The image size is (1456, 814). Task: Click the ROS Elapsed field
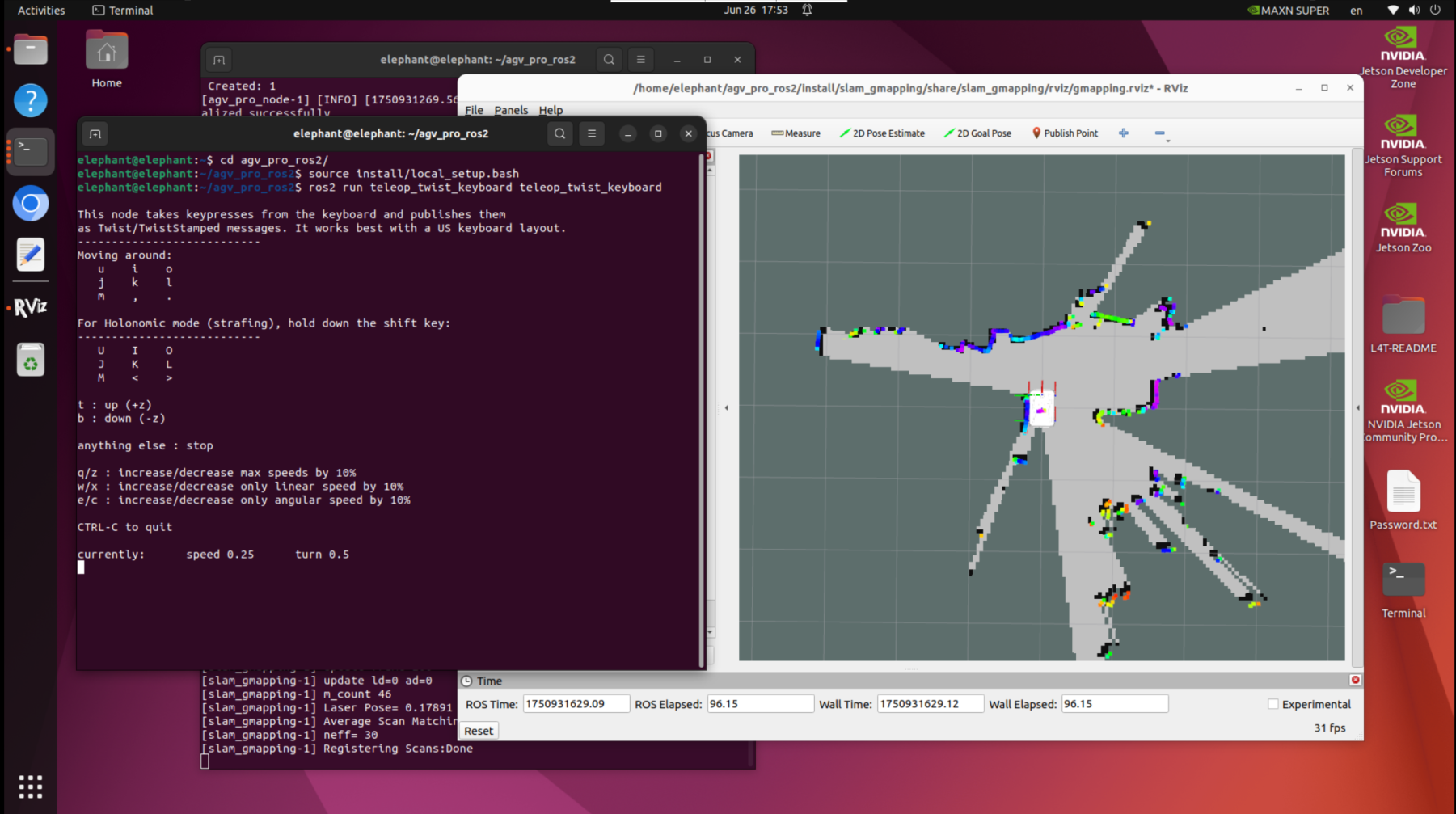tap(760, 704)
